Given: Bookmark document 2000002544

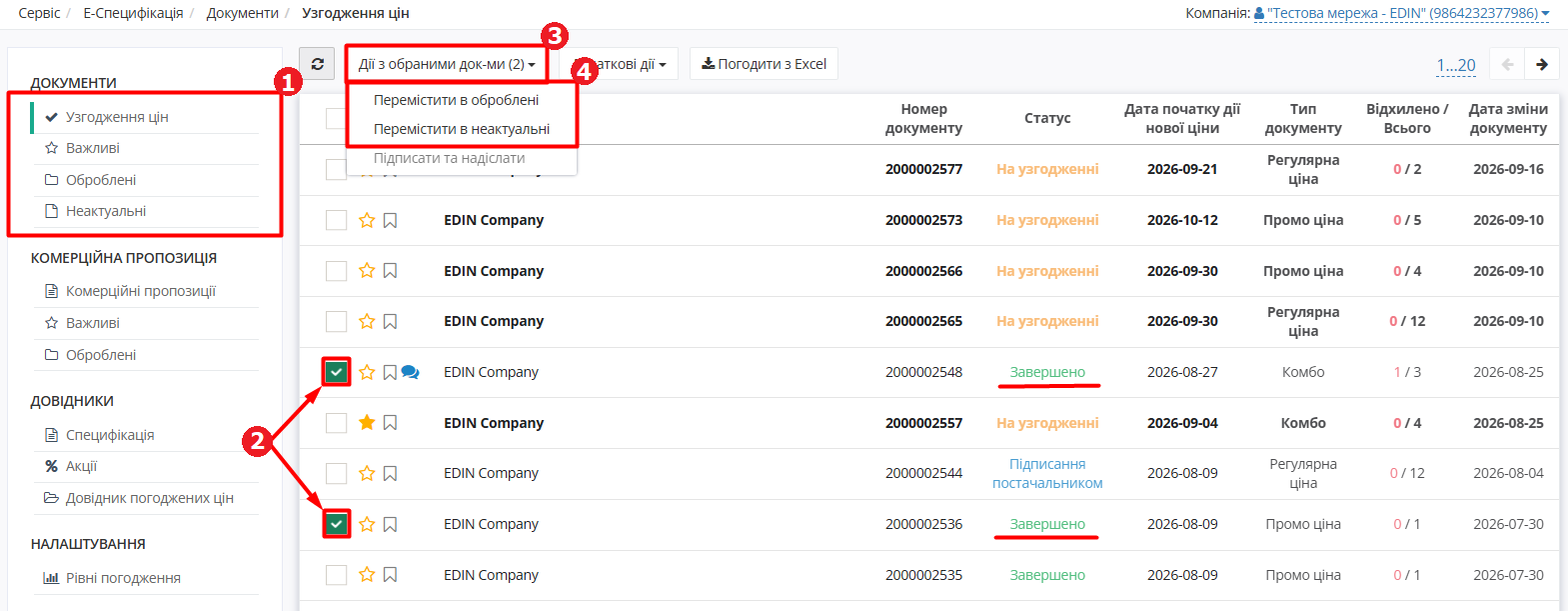Looking at the screenshot, I should (x=390, y=473).
